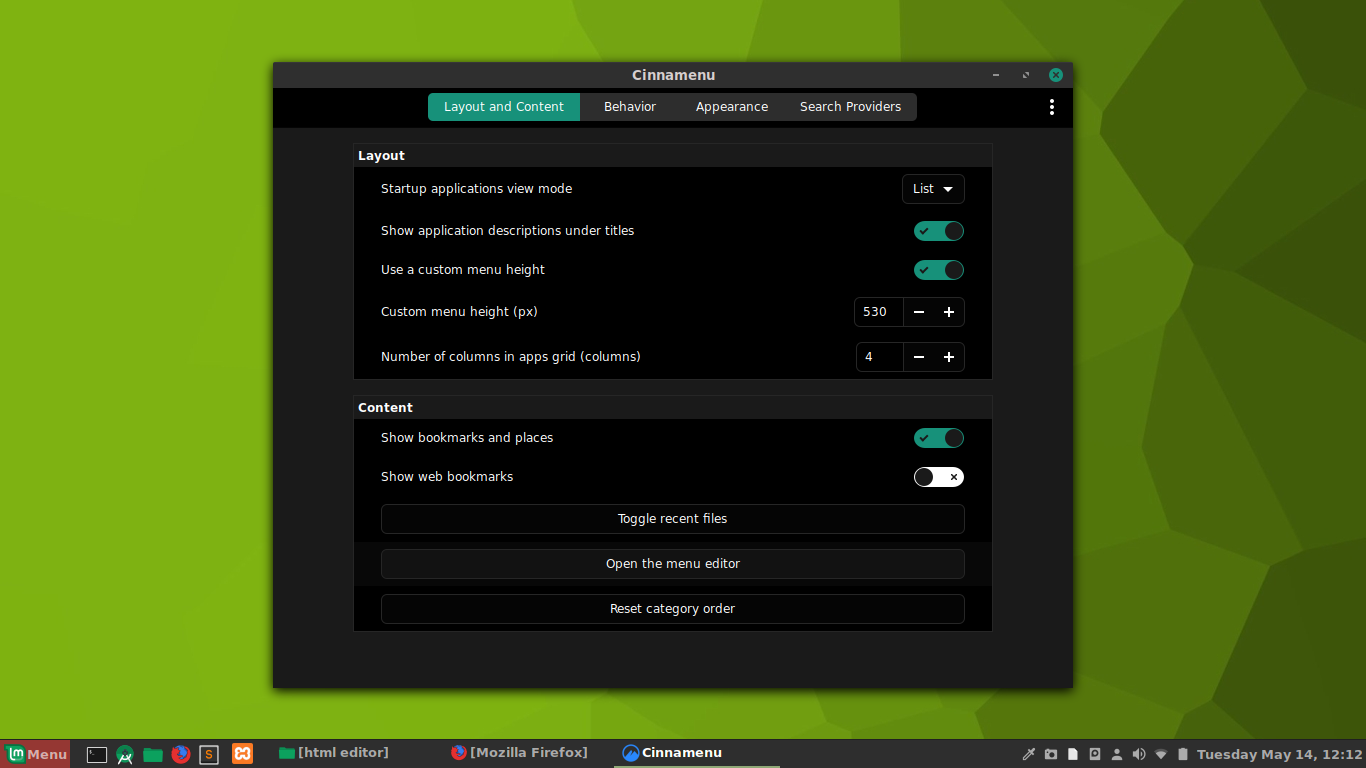Image resolution: width=1366 pixels, height=768 pixels.
Task: Launch Firefox from the taskbar icon
Action: [181, 754]
